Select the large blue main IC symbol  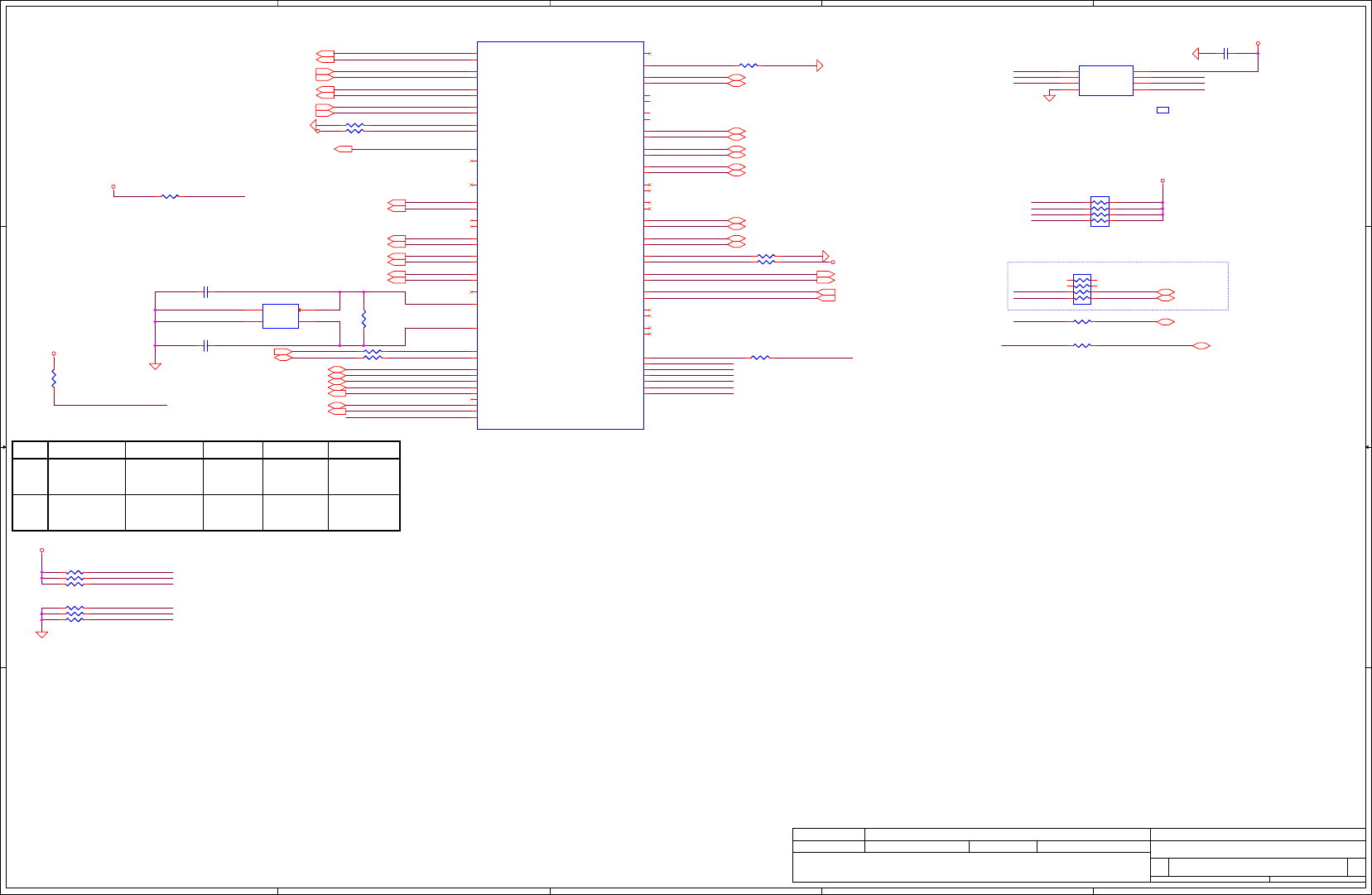point(561,235)
